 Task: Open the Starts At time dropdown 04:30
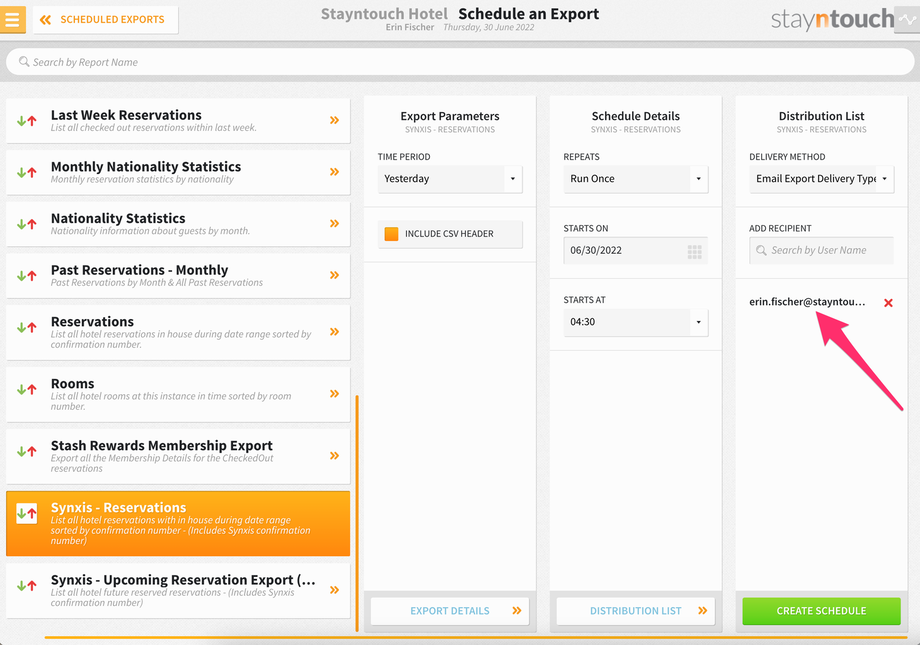coord(635,322)
